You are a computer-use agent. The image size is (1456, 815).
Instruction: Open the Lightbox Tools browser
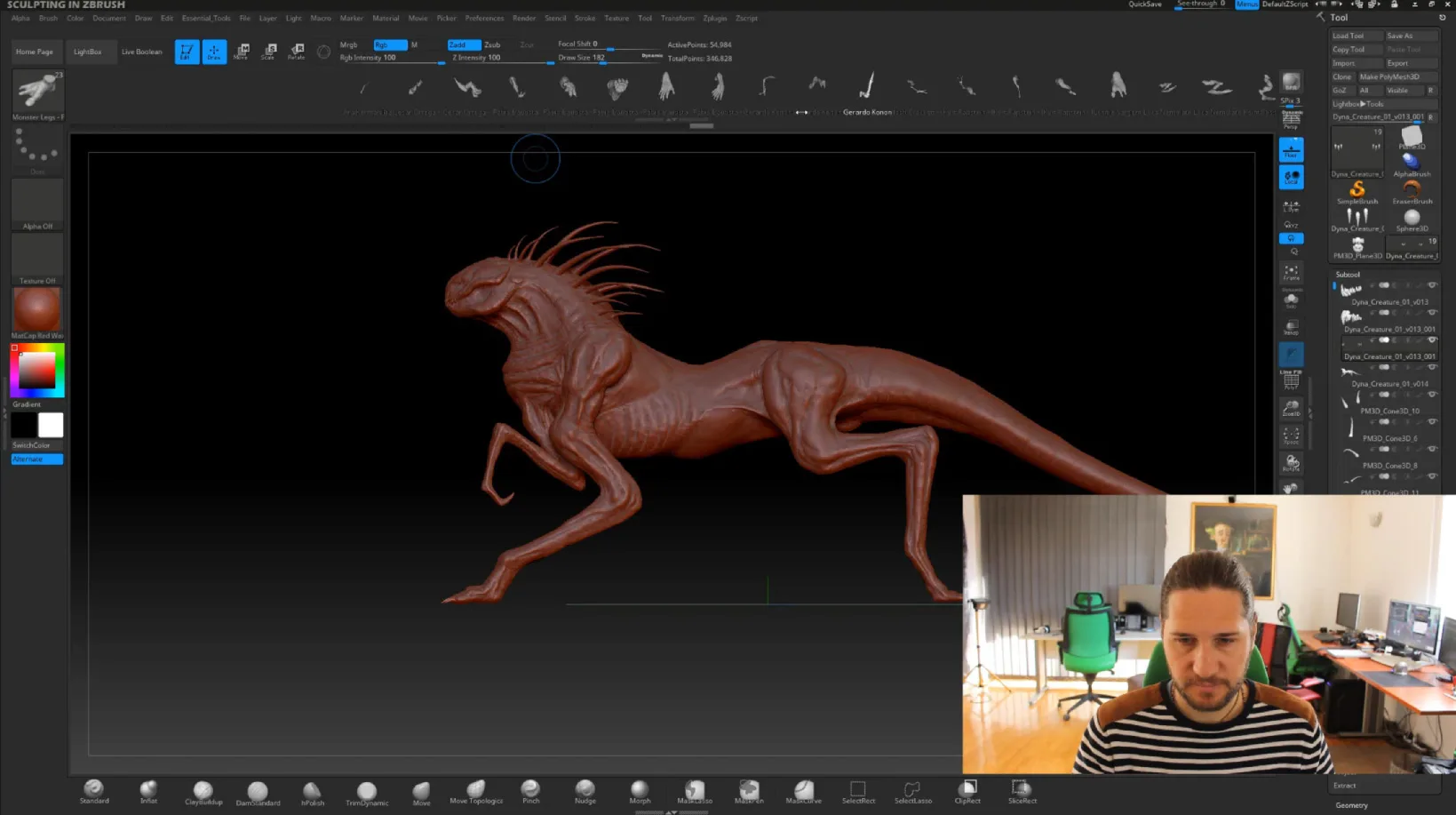[1358, 104]
